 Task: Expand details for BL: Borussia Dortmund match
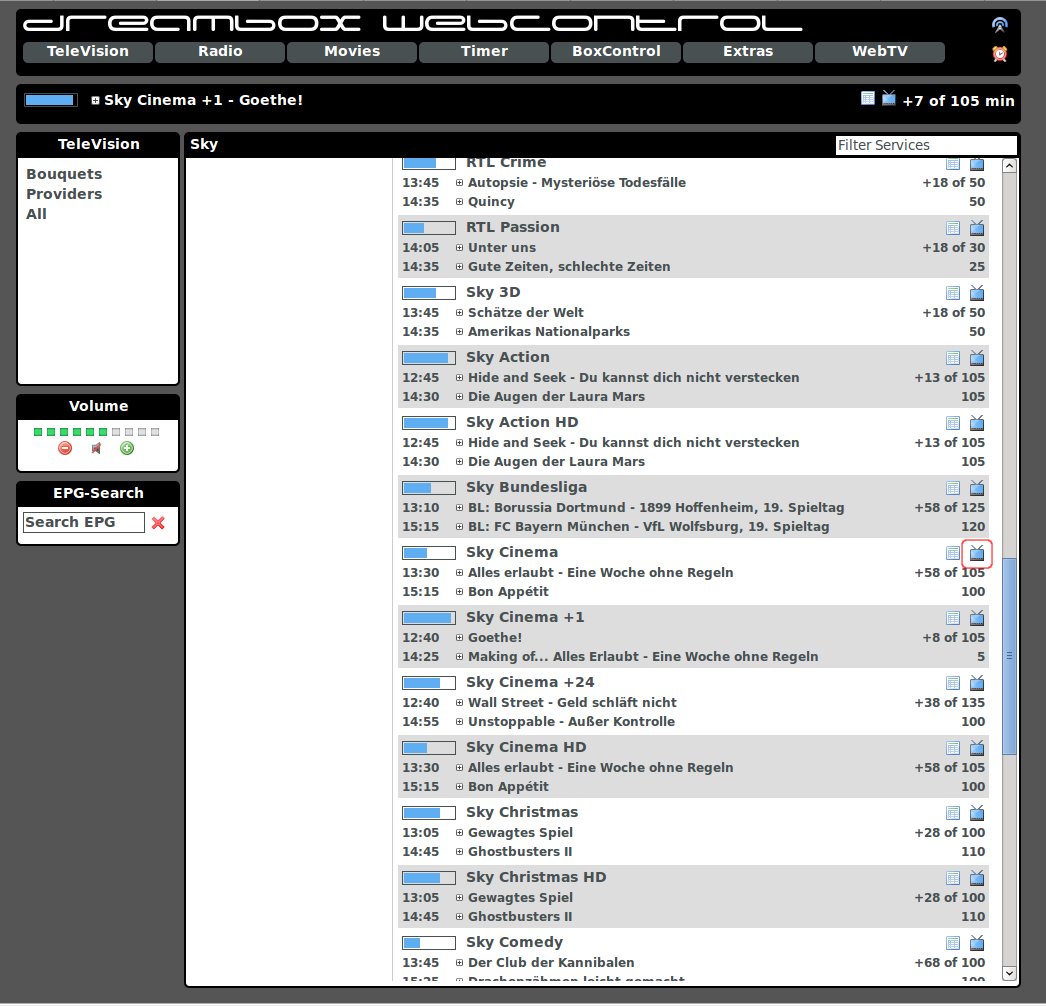click(x=460, y=508)
